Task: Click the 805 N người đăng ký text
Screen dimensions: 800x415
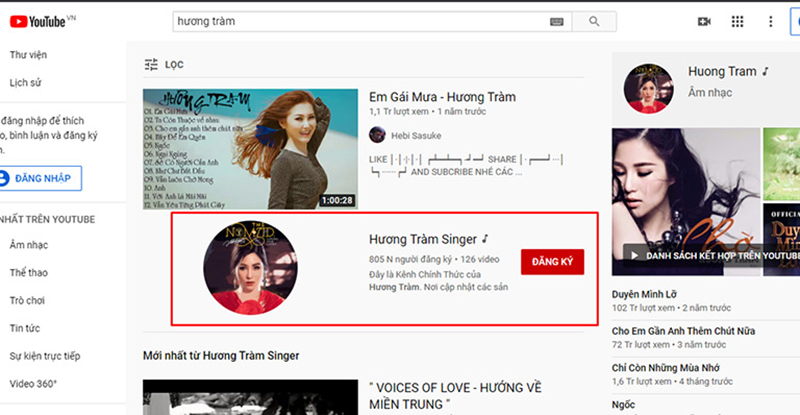Action: point(410,259)
